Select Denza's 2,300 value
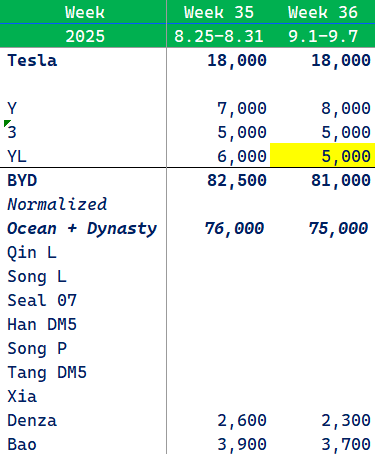Viewport: 375px width, 454px height. (346, 420)
